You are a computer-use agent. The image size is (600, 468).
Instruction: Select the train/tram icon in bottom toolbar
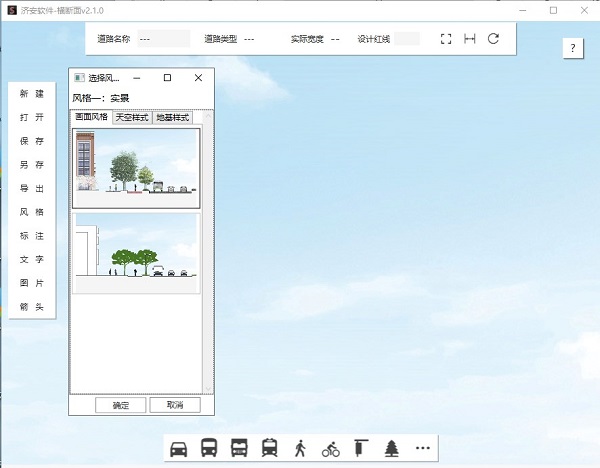click(x=269, y=448)
